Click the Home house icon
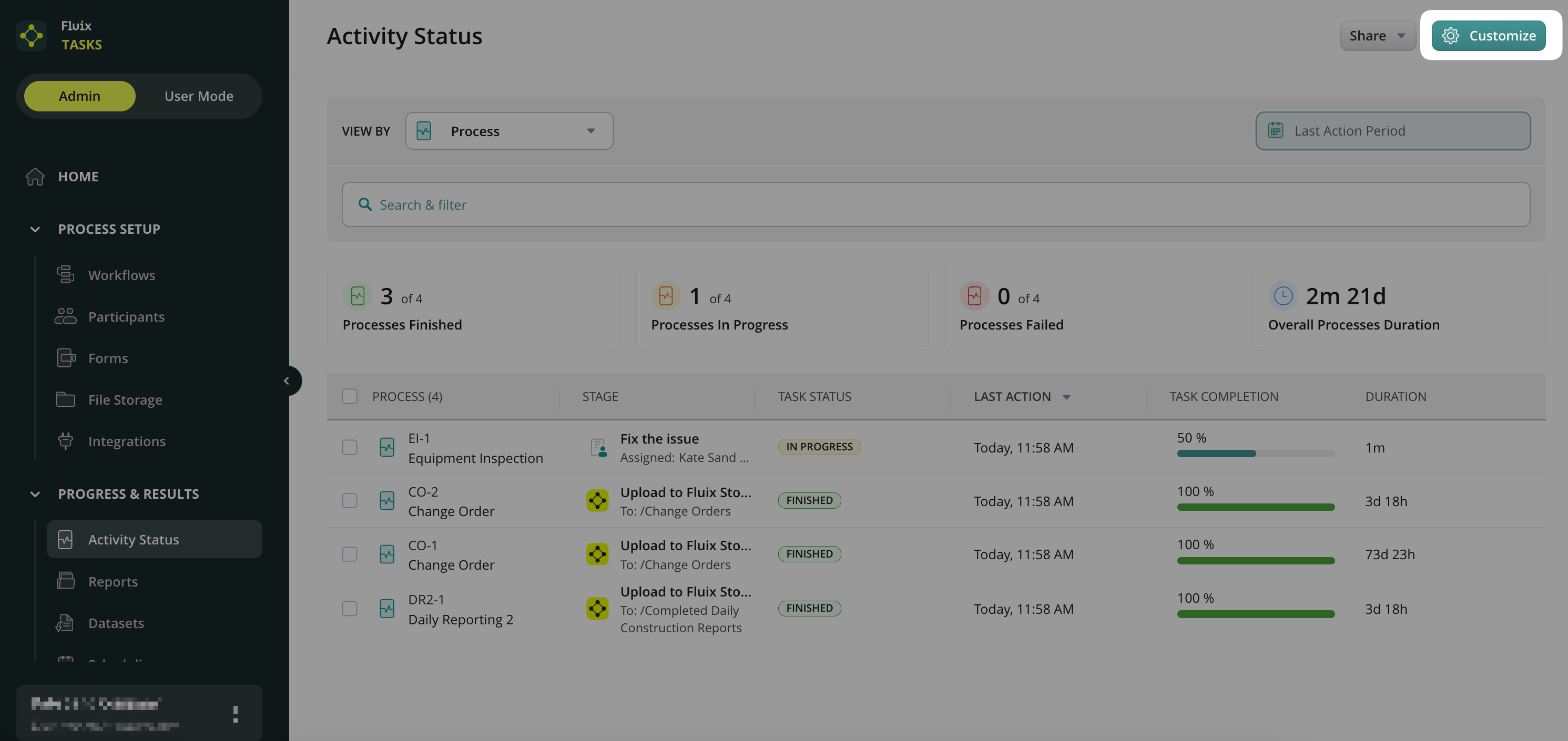Screen dimensions: 1568x741 (x=35, y=177)
